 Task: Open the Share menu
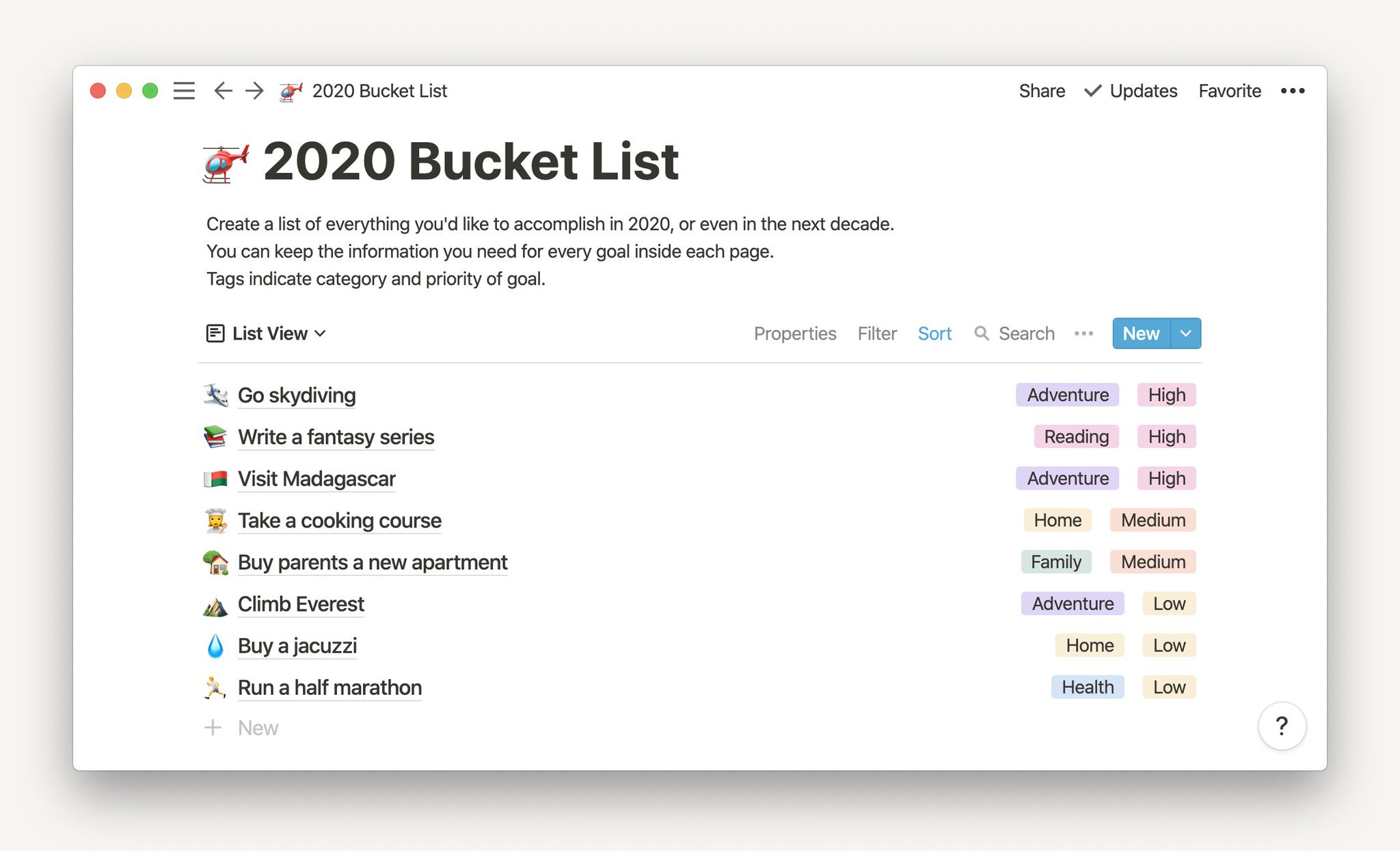click(x=1042, y=91)
